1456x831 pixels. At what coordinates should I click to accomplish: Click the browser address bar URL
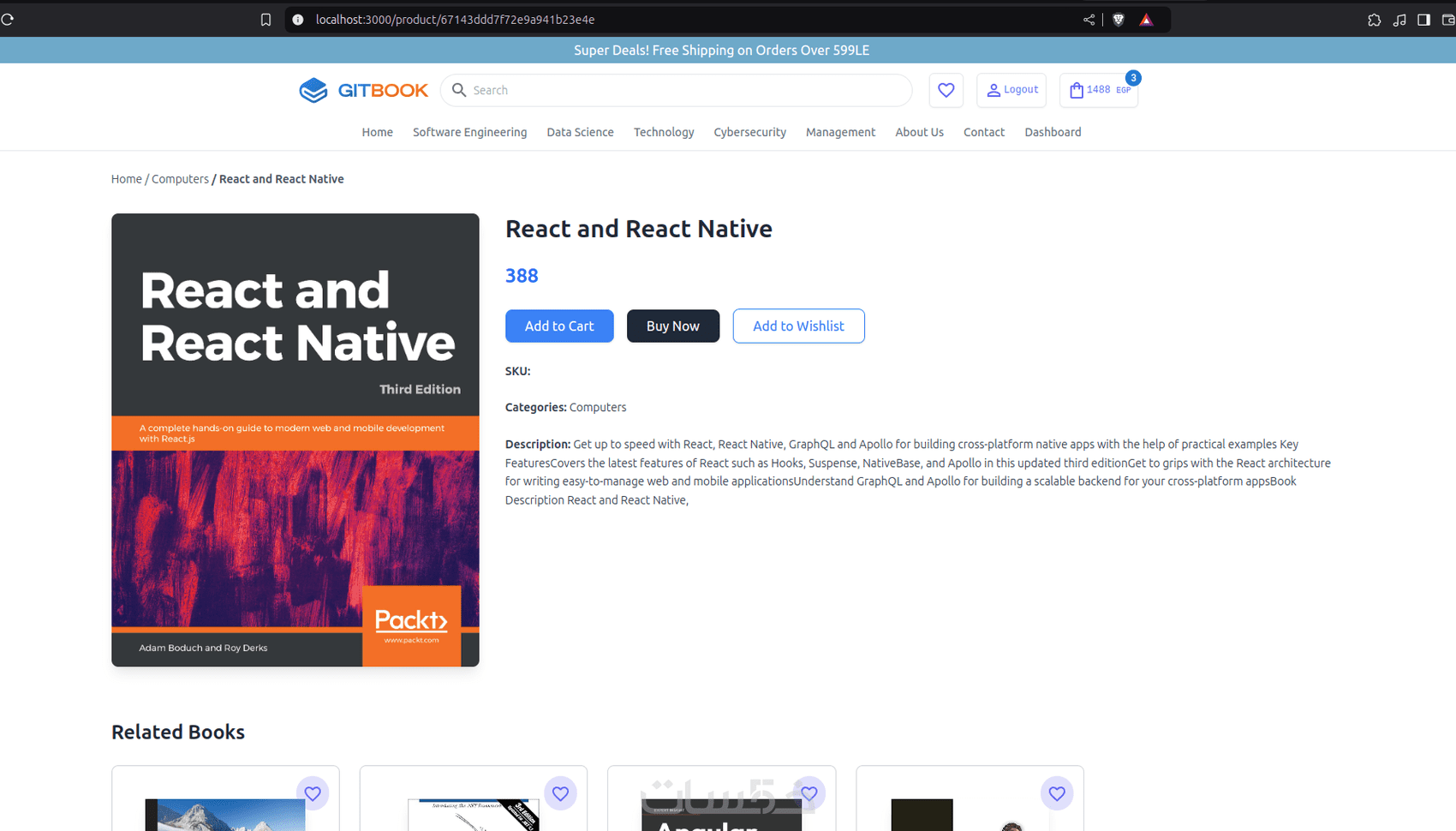point(455,20)
